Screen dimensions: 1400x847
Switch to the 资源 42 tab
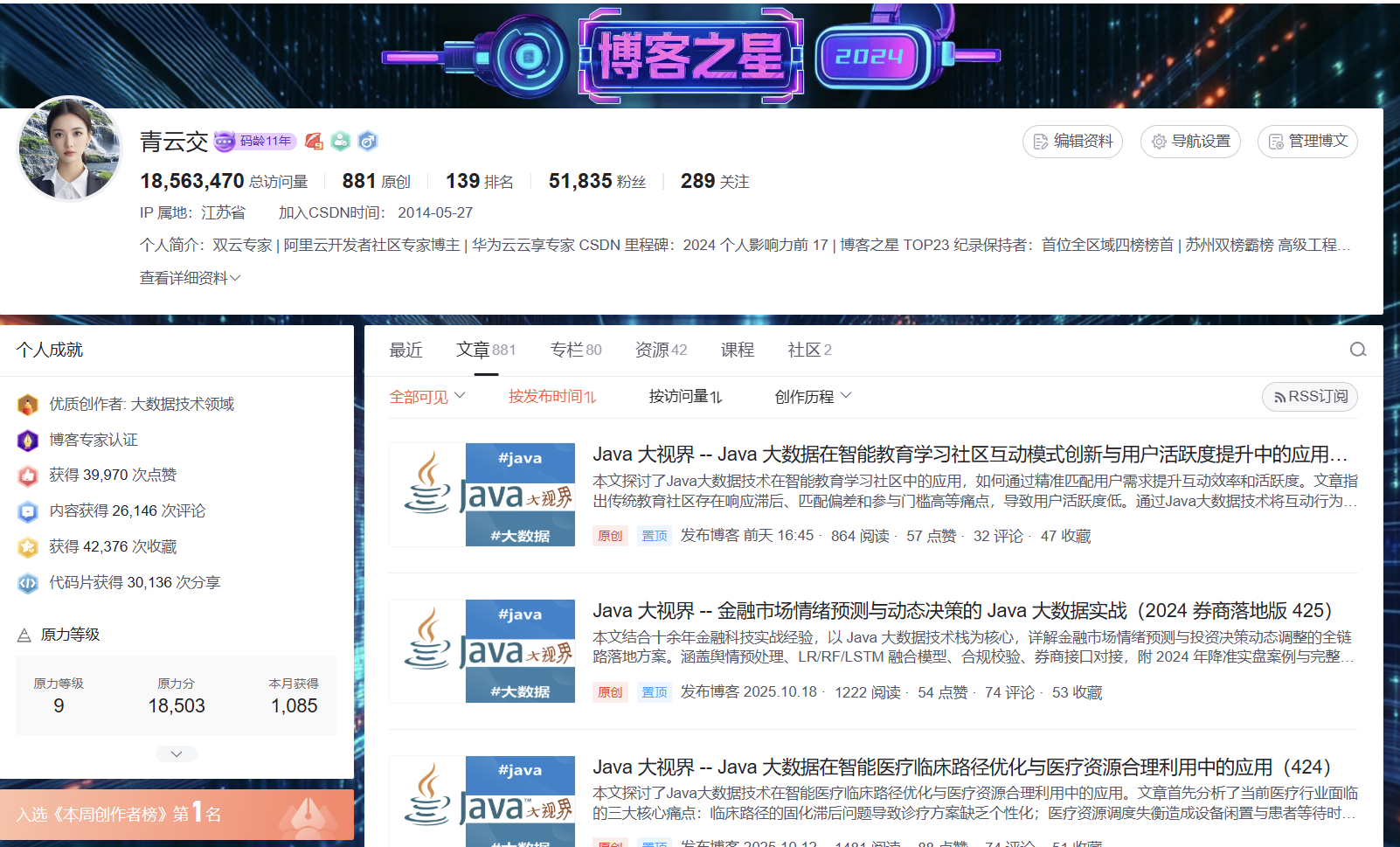point(661,350)
